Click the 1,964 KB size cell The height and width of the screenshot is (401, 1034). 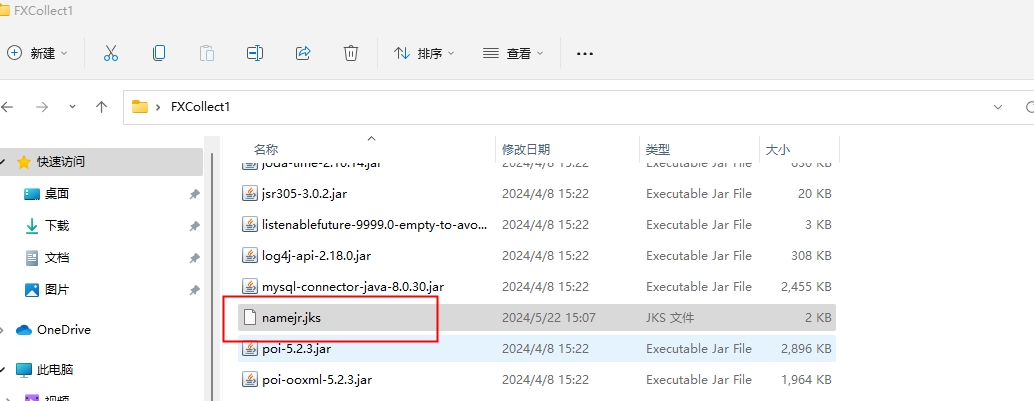806,380
